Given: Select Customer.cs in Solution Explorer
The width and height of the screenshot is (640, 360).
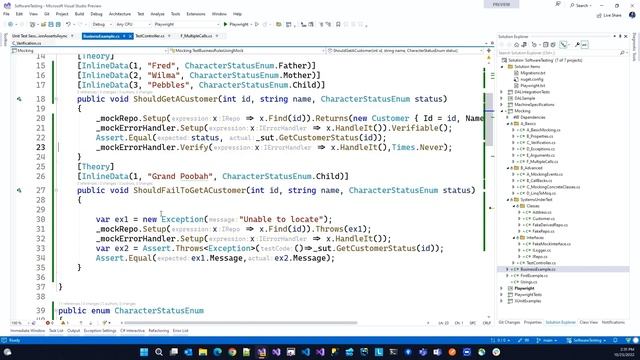Looking at the screenshot, I should coord(543,218).
